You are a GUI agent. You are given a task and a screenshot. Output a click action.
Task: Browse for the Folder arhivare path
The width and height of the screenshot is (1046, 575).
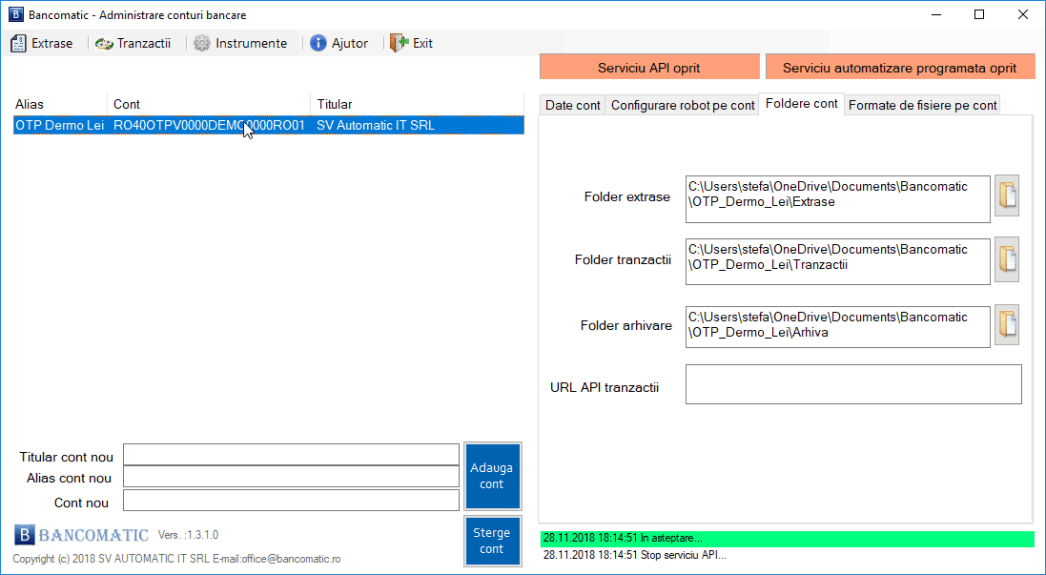point(1007,324)
